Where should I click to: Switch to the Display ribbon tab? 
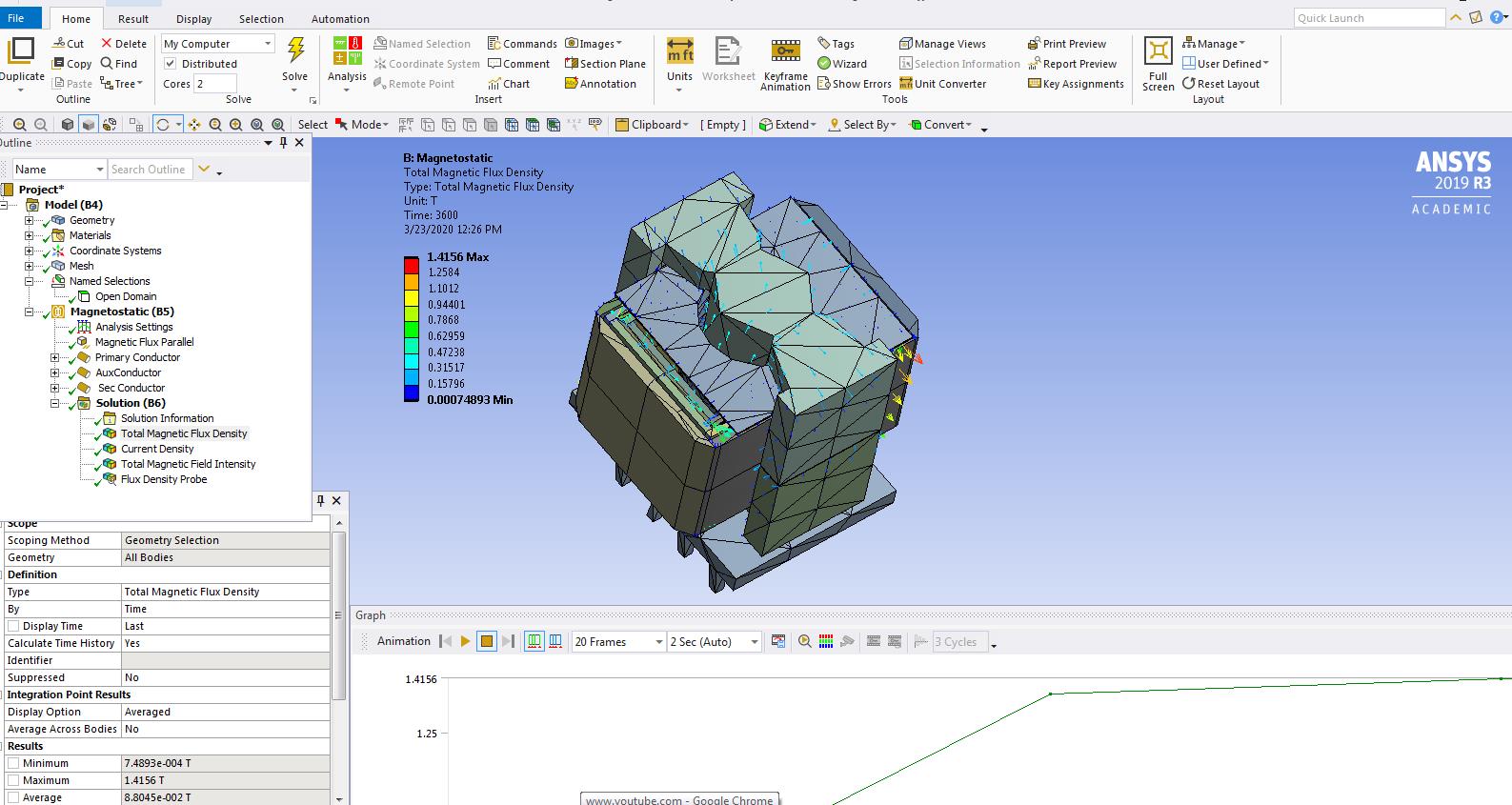point(194,19)
